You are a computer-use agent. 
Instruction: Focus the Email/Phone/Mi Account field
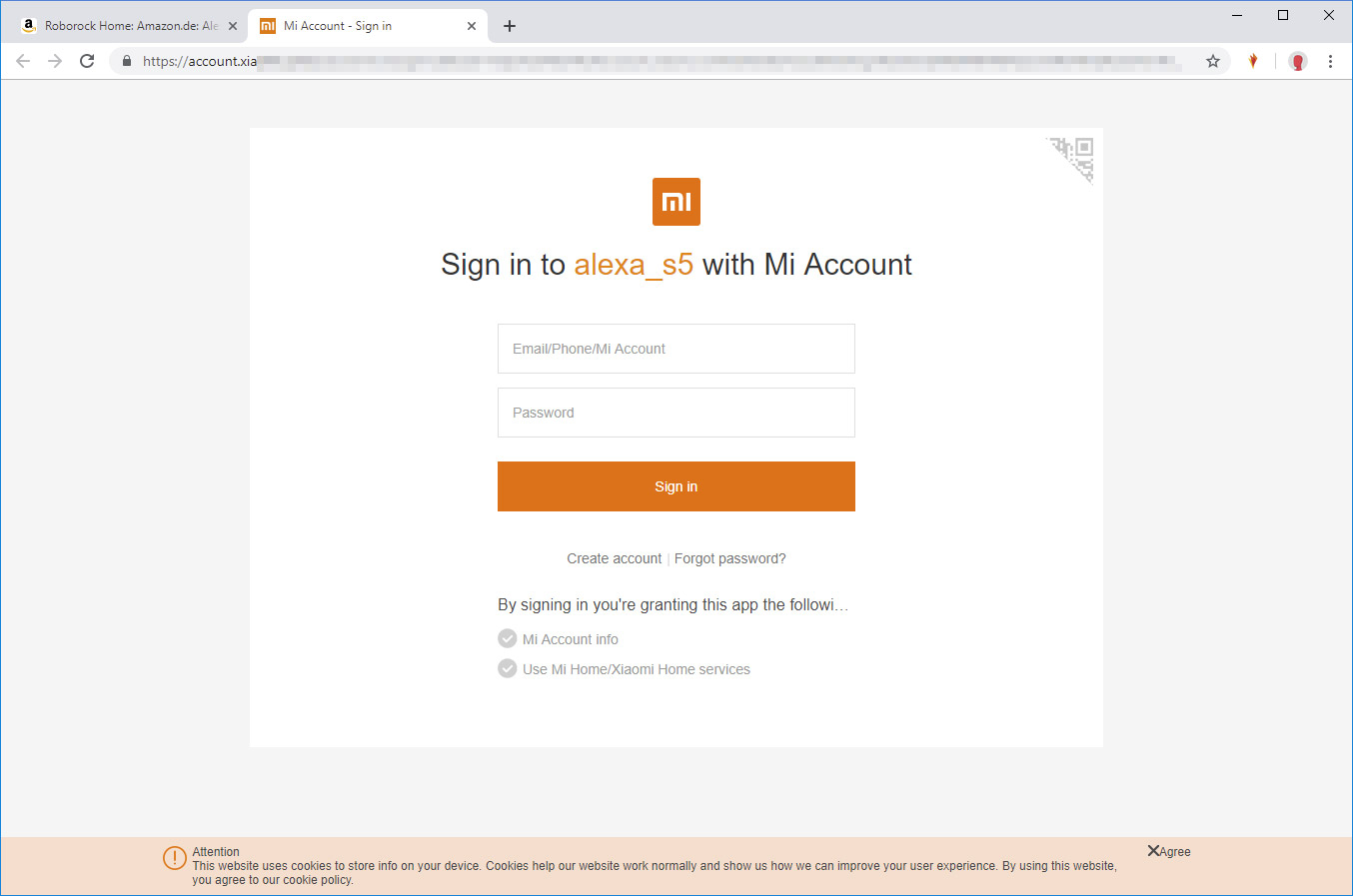[x=676, y=349]
